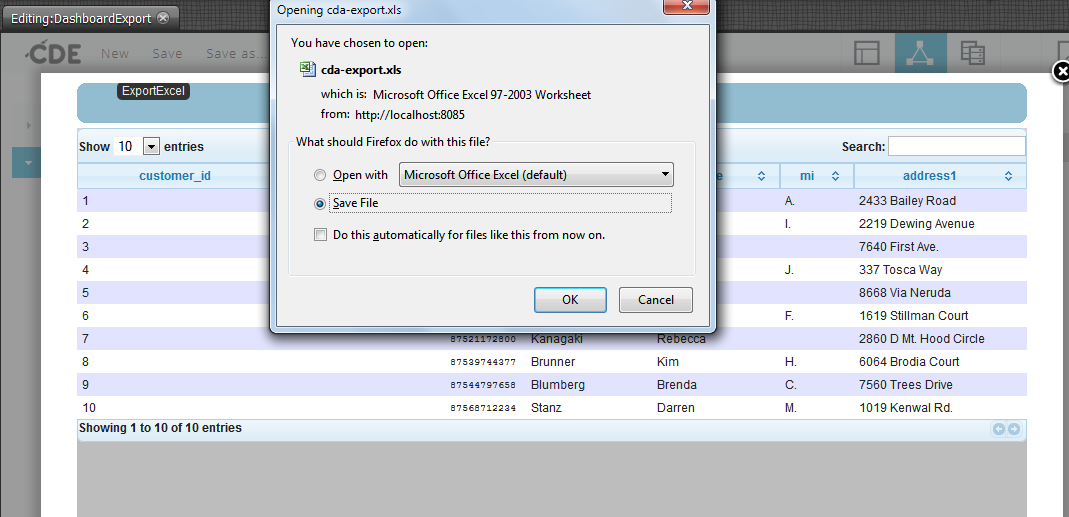The width and height of the screenshot is (1069, 517).
Task: Close the Editing:DashboardExport tab
Action: (162, 18)
